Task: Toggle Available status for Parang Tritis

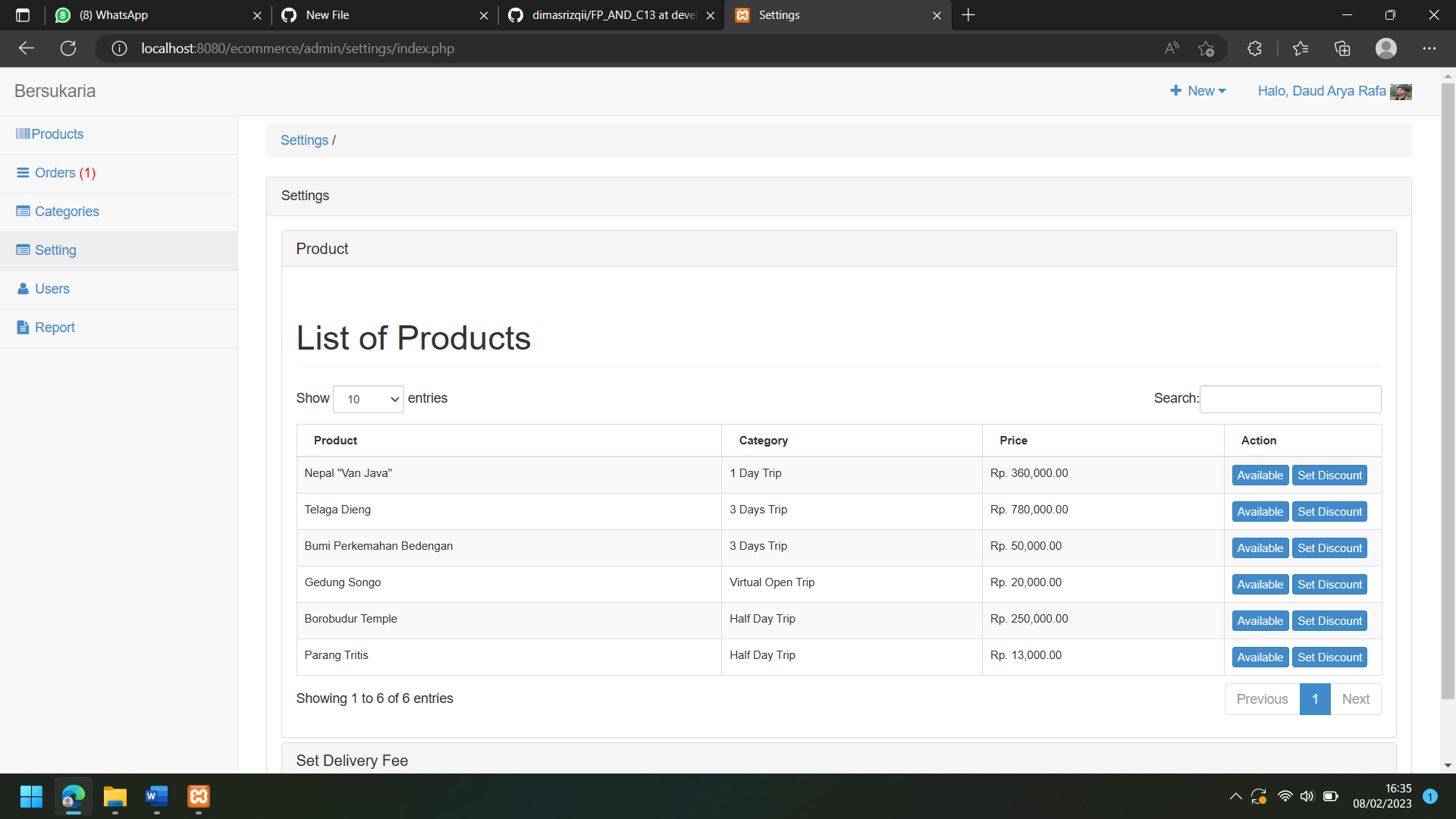Action: coord(1260,657)
